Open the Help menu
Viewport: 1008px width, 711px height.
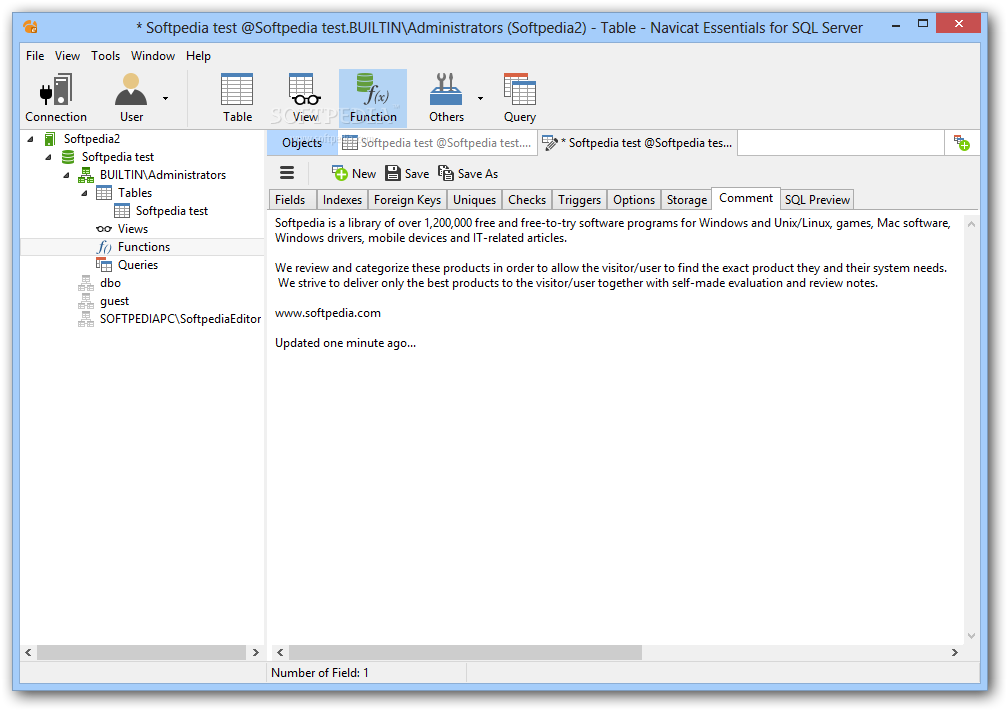coord(199,56)
